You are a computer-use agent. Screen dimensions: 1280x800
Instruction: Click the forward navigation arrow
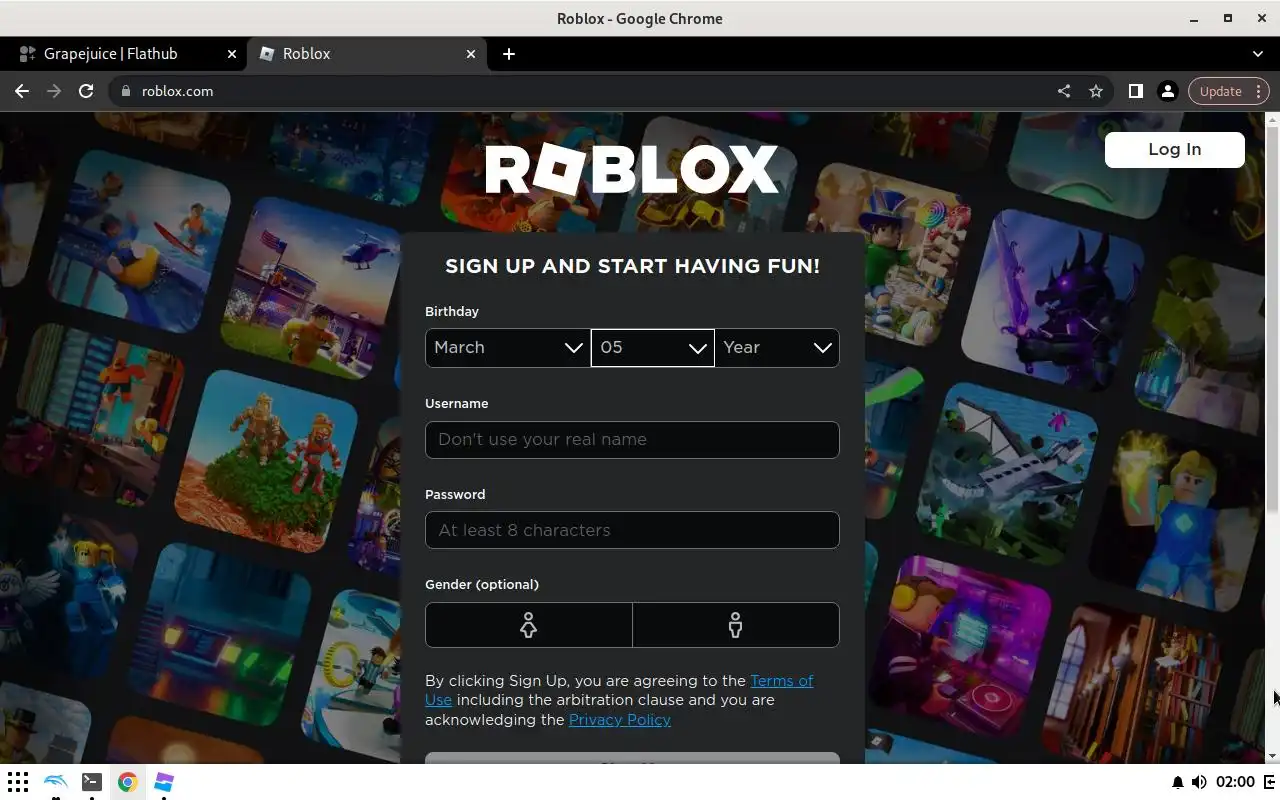[x=54, y=91]
